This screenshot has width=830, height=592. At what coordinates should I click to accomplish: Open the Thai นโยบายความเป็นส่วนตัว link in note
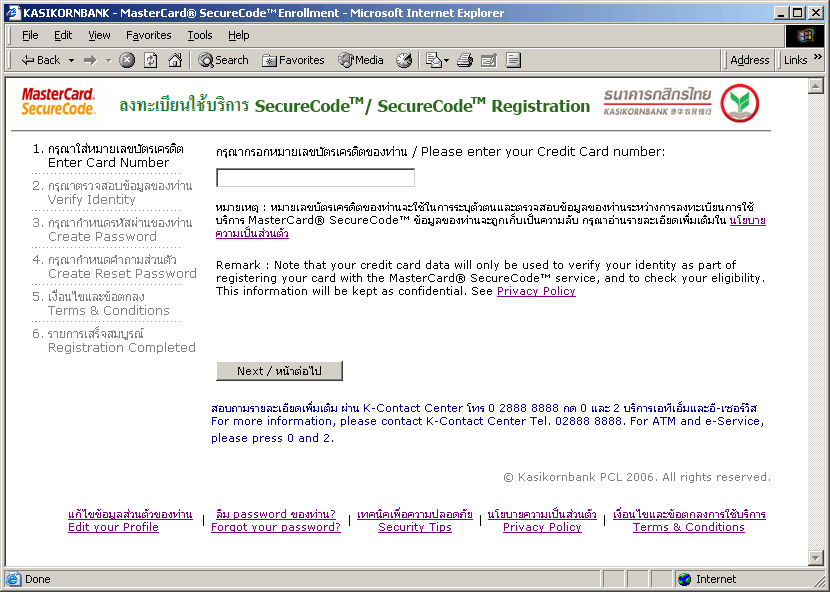tap(747, 220)
